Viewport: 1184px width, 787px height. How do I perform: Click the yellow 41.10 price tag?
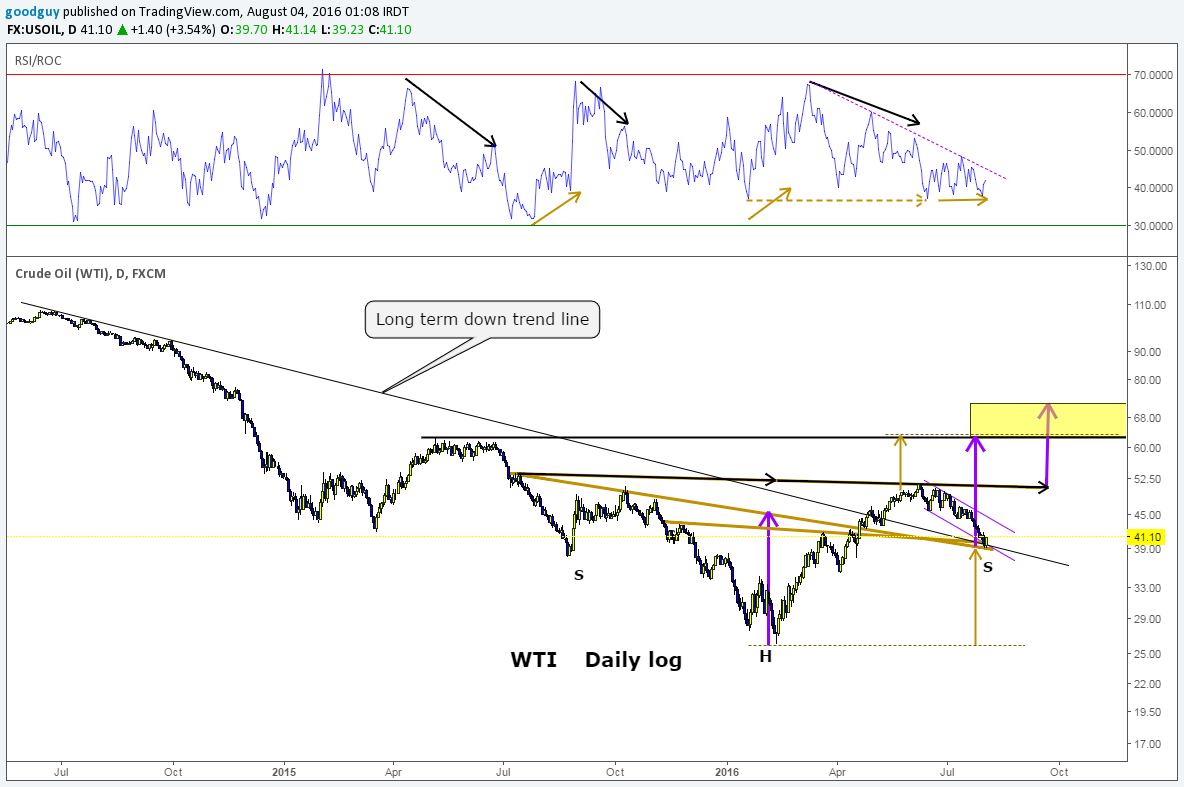coord(1146,537)
